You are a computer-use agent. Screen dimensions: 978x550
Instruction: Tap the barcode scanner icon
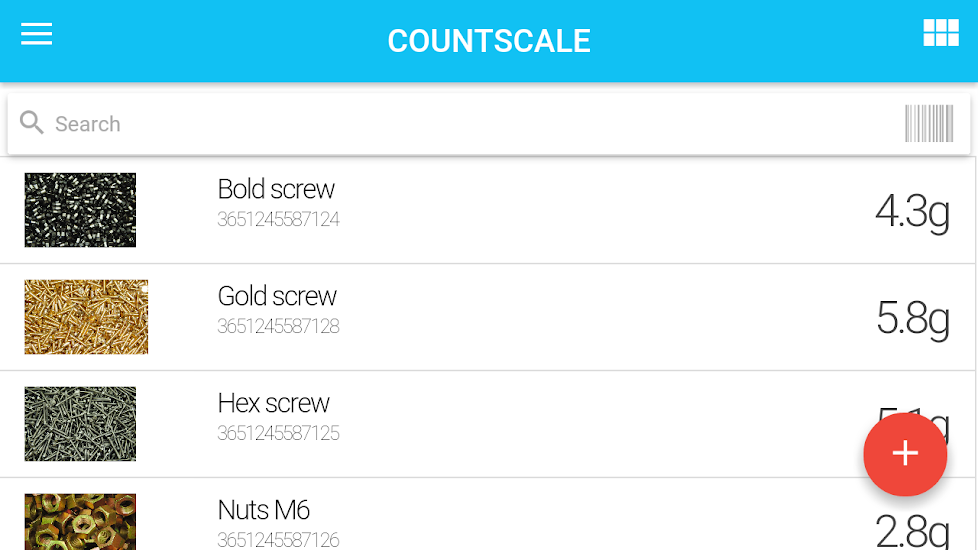[928, 124]
